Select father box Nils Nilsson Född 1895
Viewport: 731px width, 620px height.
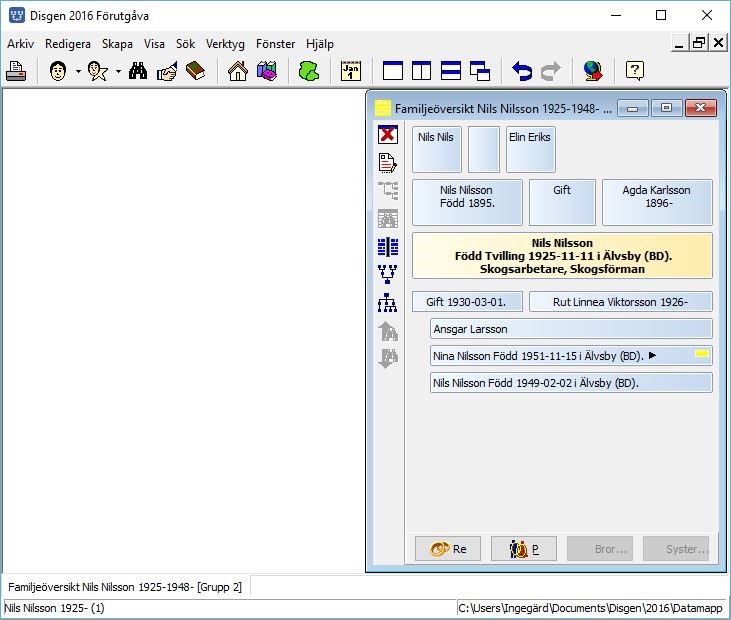(x=467, y=202)
